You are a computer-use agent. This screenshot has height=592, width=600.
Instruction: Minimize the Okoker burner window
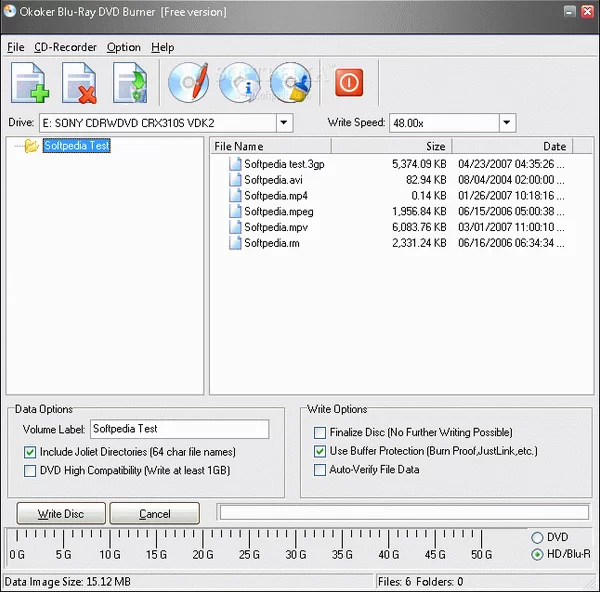(570, 11)
